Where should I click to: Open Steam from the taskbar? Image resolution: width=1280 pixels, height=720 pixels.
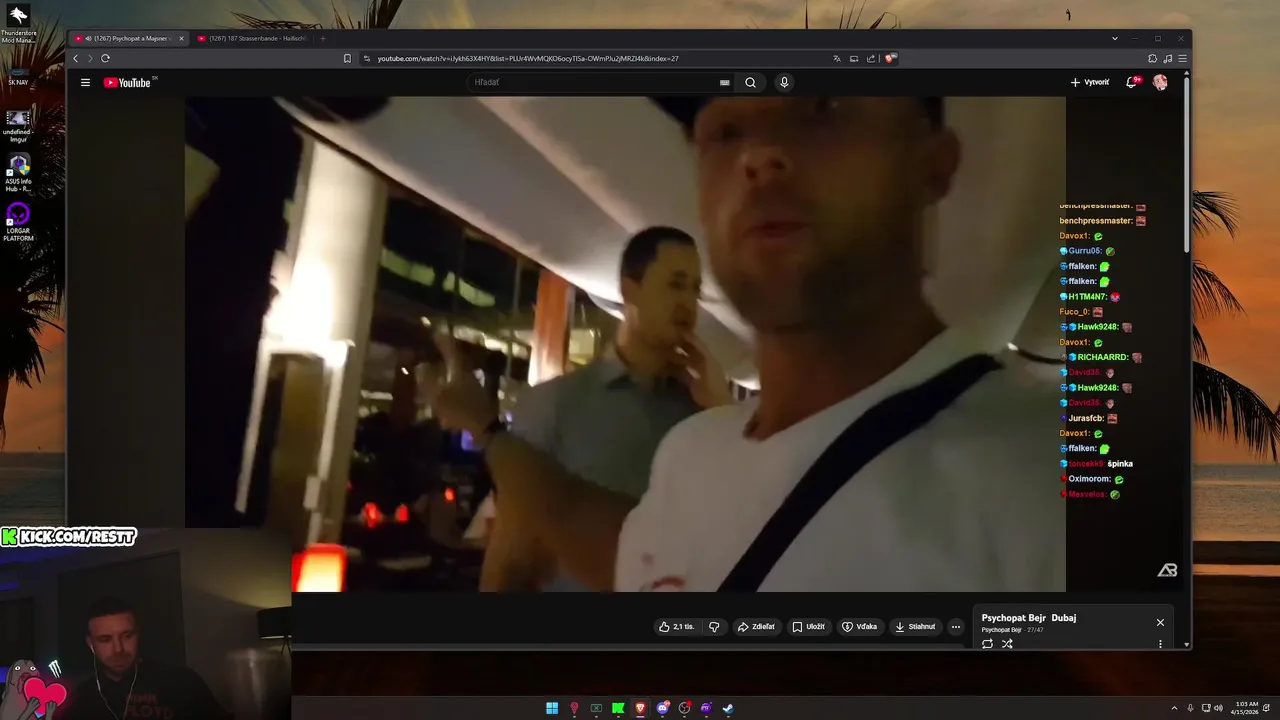728,708
